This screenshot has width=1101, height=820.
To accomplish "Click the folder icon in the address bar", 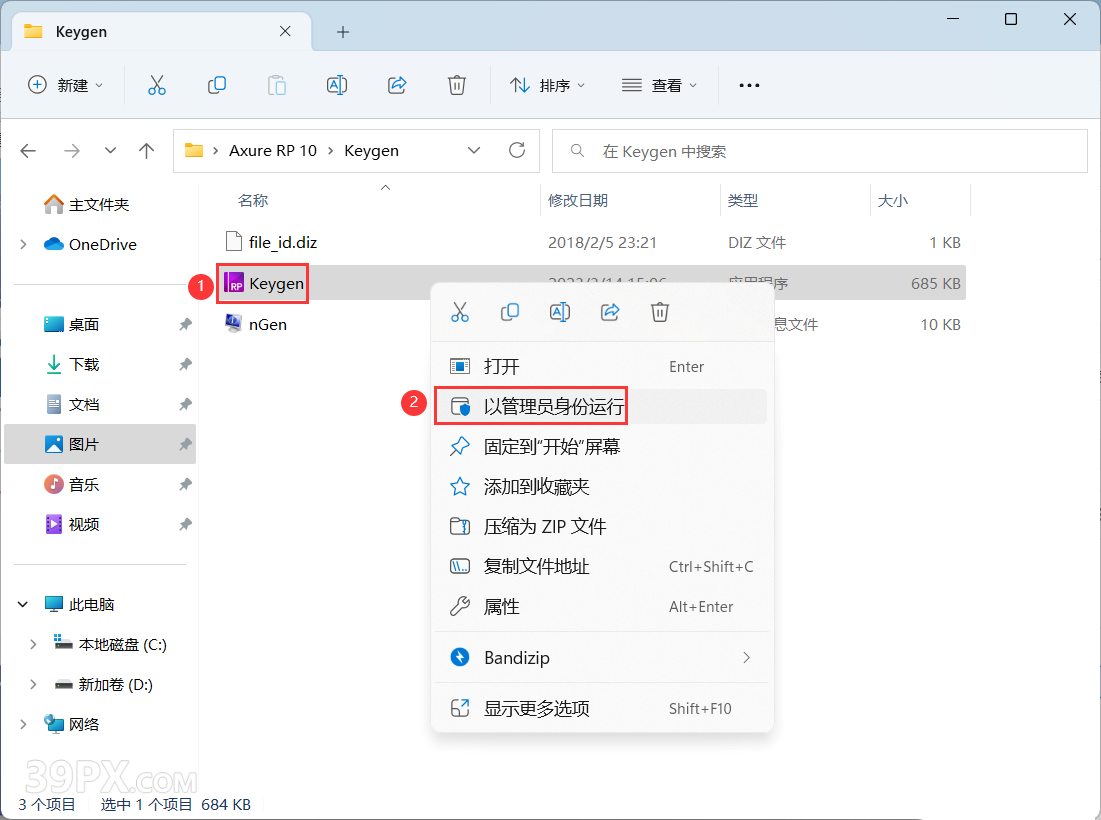I will click(194, 150).
